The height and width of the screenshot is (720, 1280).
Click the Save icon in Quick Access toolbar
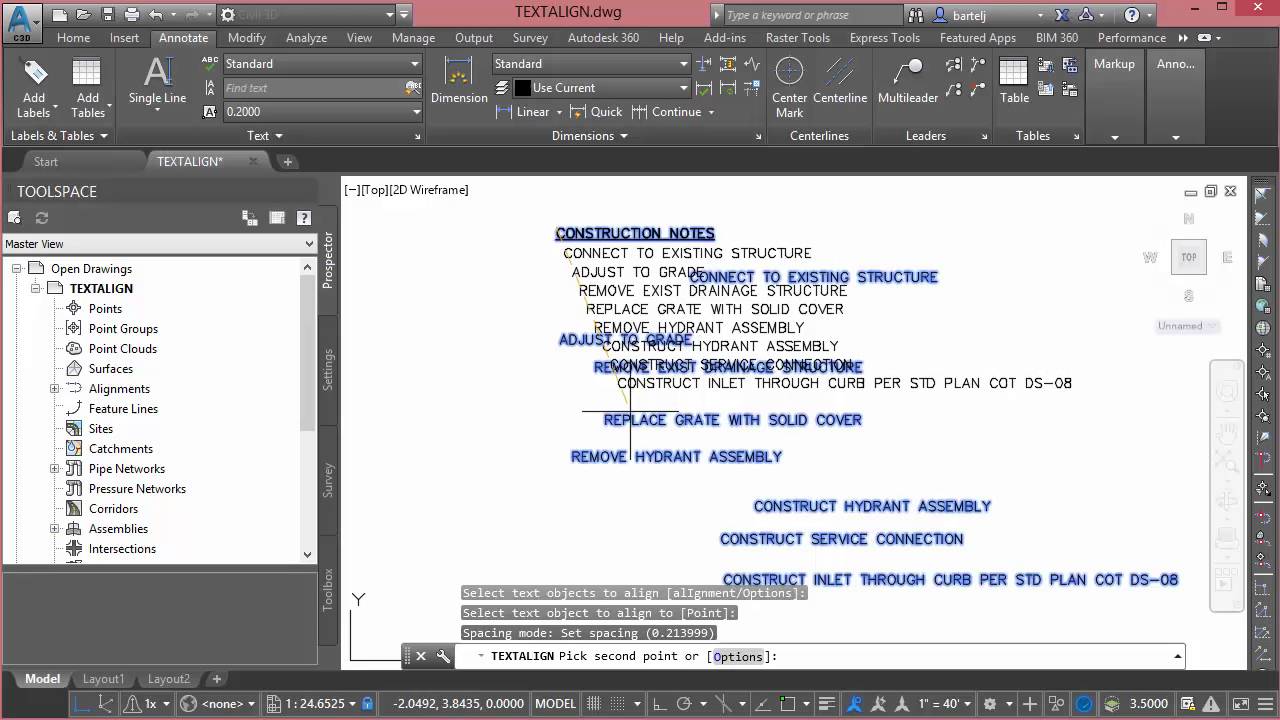[x=108, y=15]
